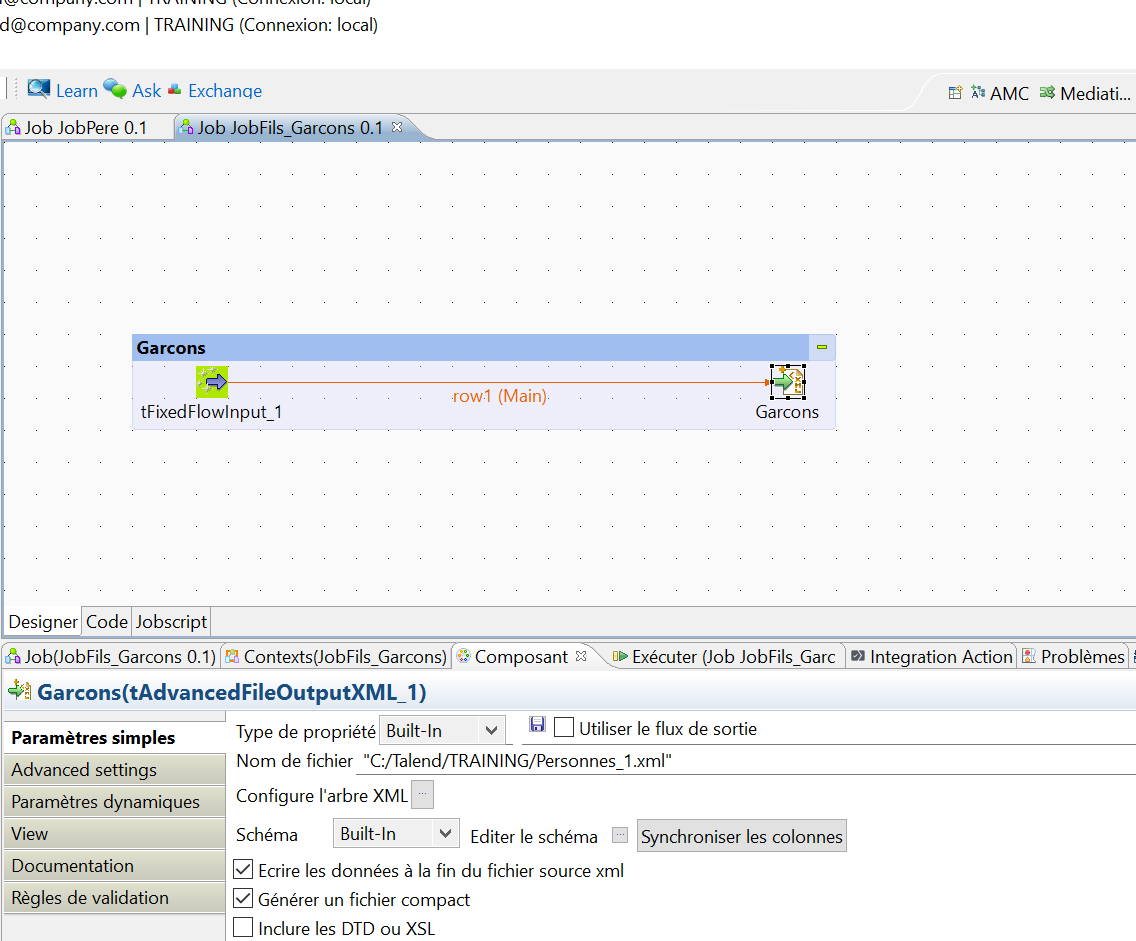This screenshot has width=1136, height=941.
Task: Click Synchroniser les colonnes
Action: (x=741, y=834)
